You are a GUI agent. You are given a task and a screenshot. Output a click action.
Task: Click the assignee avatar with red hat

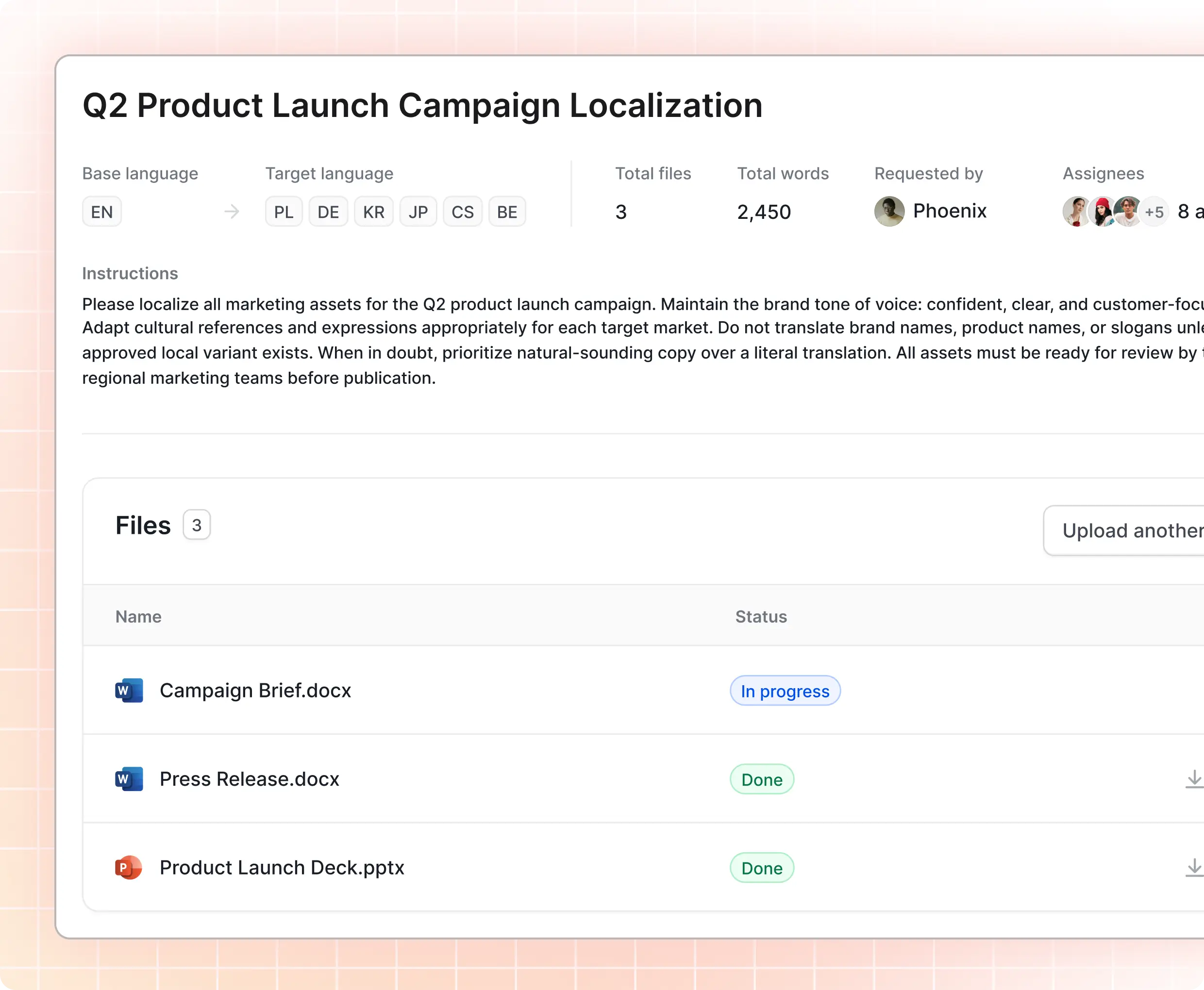point(1102,212)
